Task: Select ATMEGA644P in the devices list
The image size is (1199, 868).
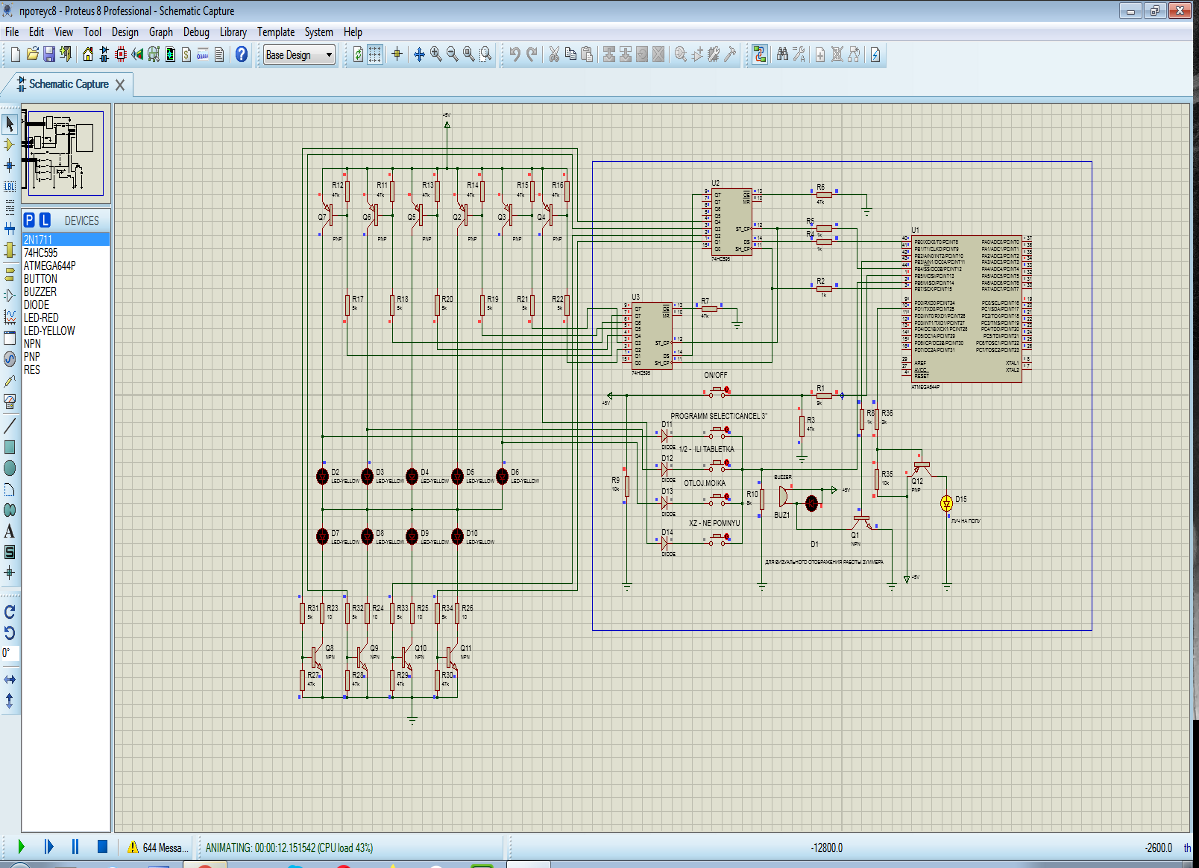Action: coord(50,266)
